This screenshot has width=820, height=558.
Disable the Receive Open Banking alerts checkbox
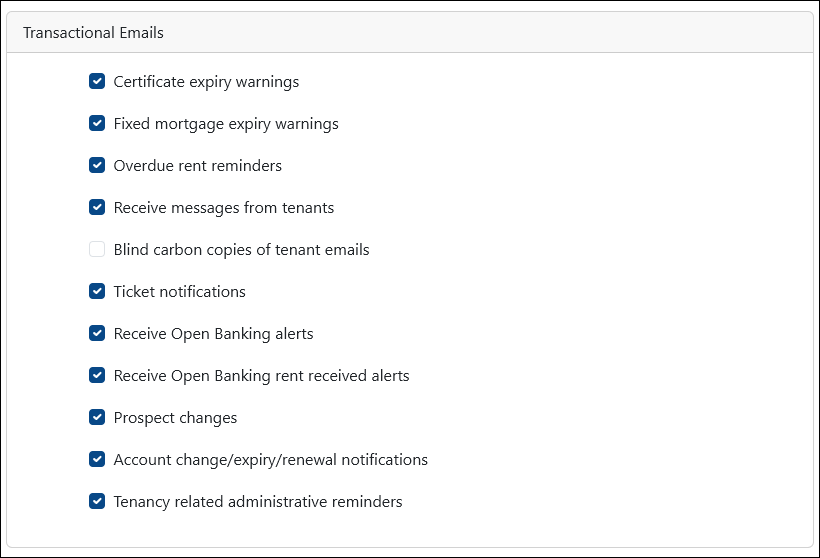[x=97, y=333]
